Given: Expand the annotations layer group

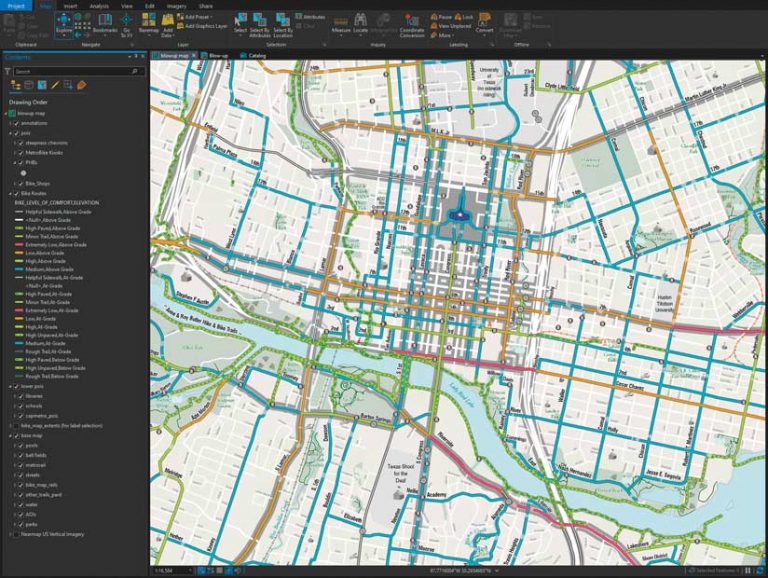Looking at the screenshot, I should click(x=10, y=123).
